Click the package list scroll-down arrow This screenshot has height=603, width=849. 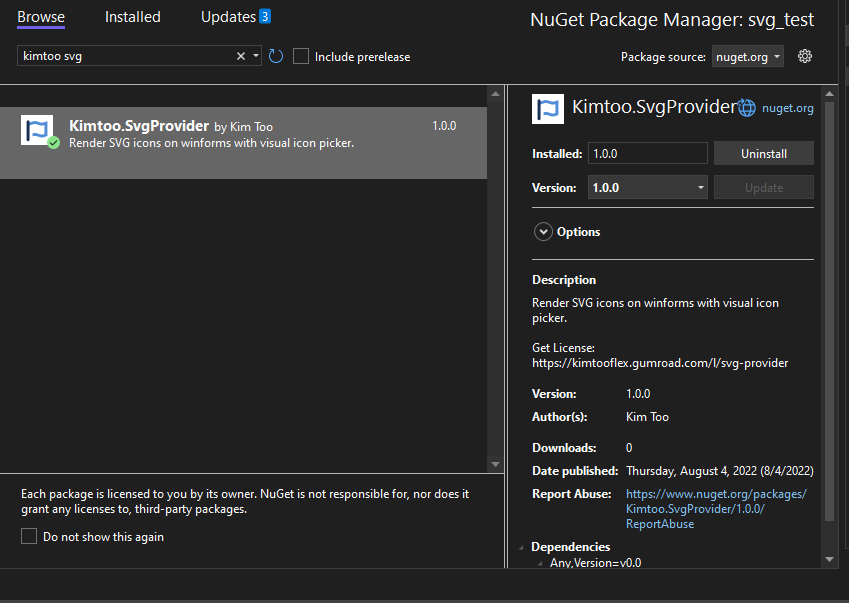494,464
